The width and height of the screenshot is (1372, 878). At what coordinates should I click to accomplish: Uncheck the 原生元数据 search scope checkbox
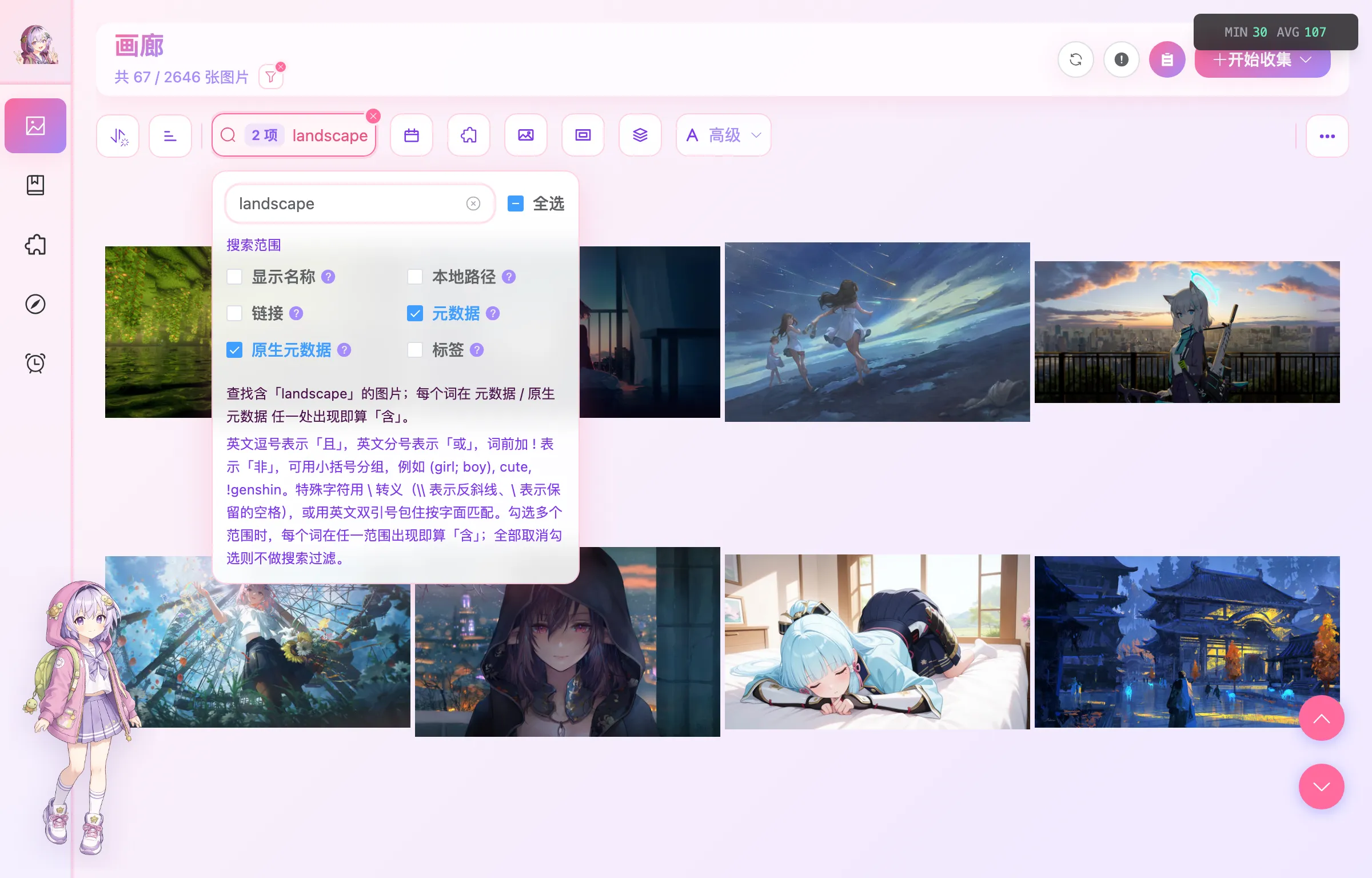234,350
